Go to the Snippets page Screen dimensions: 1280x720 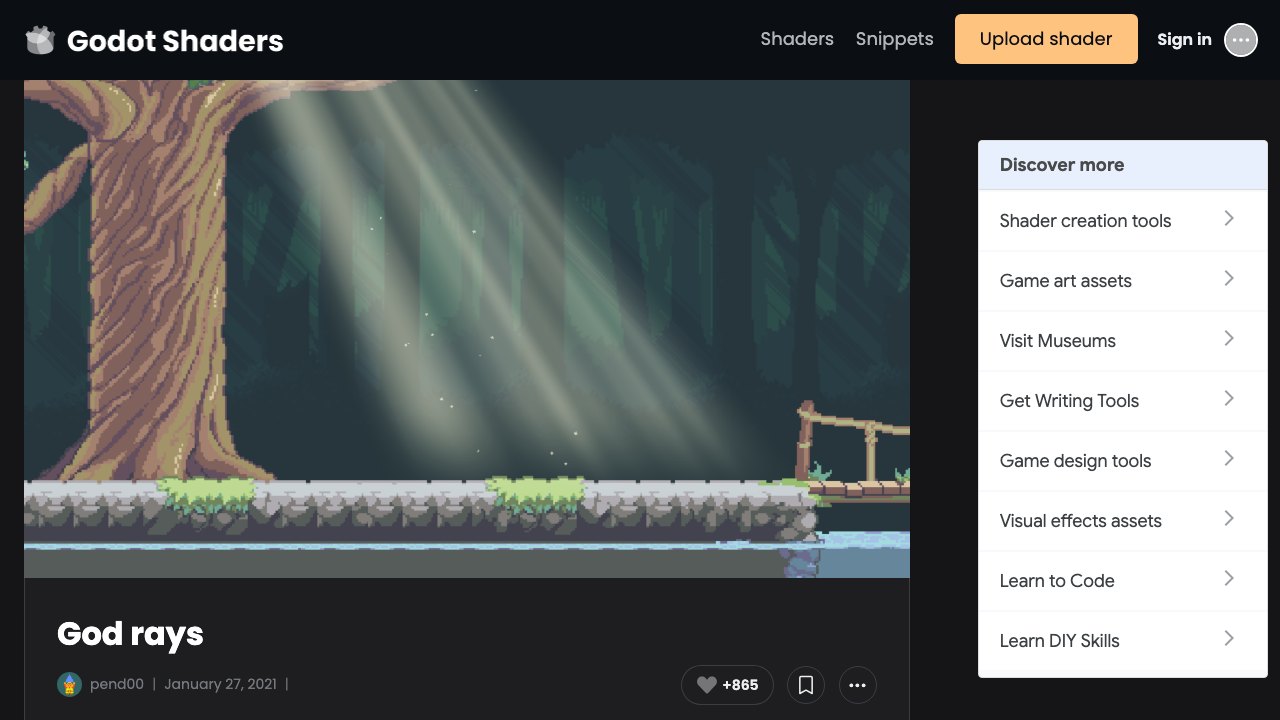(x=895, y=39)
